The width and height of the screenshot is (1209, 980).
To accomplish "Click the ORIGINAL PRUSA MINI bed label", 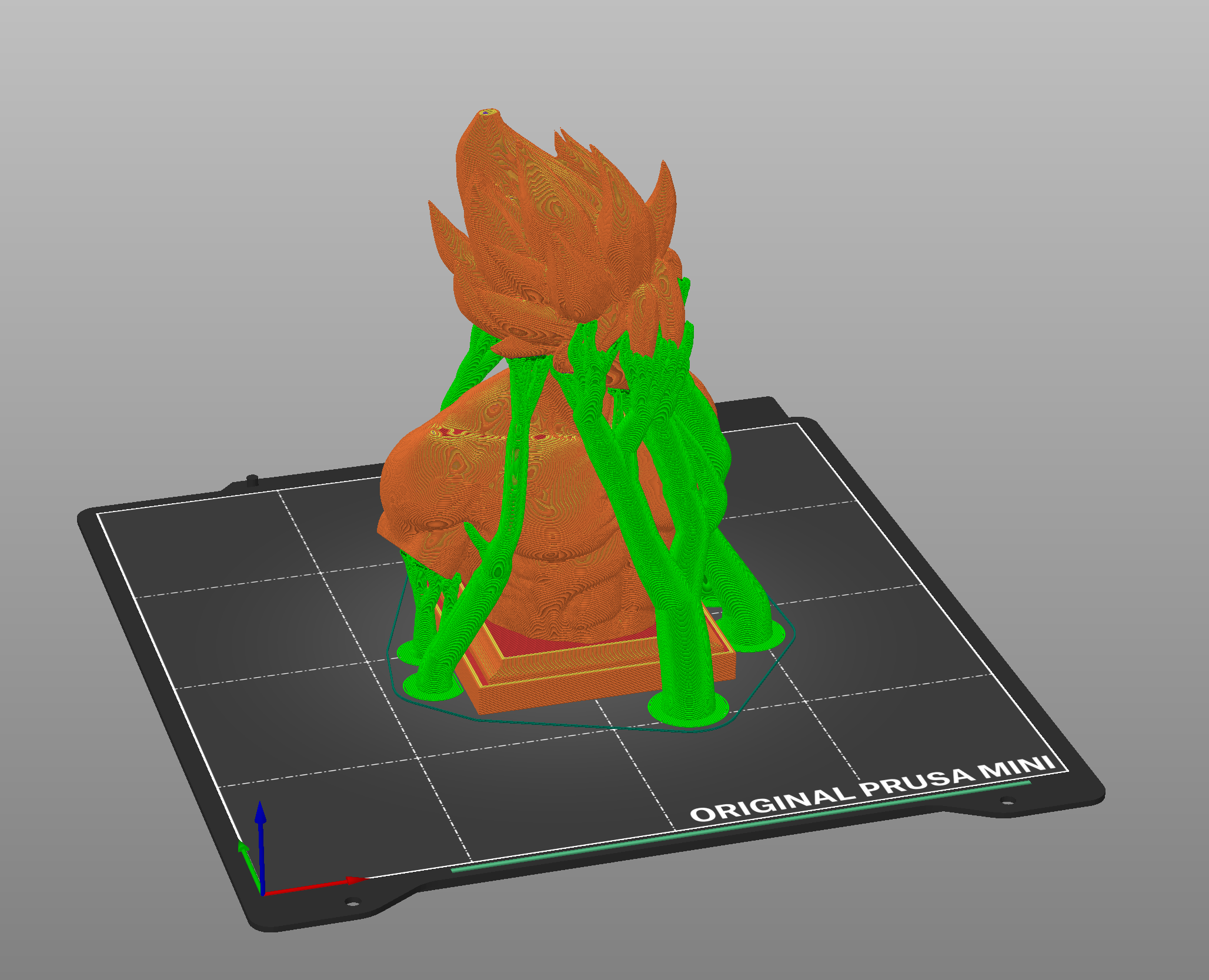I will (x=872, y=789).
